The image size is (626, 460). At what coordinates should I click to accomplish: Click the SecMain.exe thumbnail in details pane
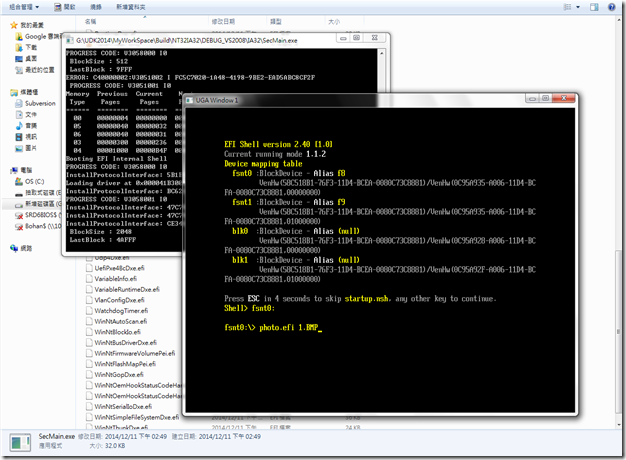(x=20, y=443)
